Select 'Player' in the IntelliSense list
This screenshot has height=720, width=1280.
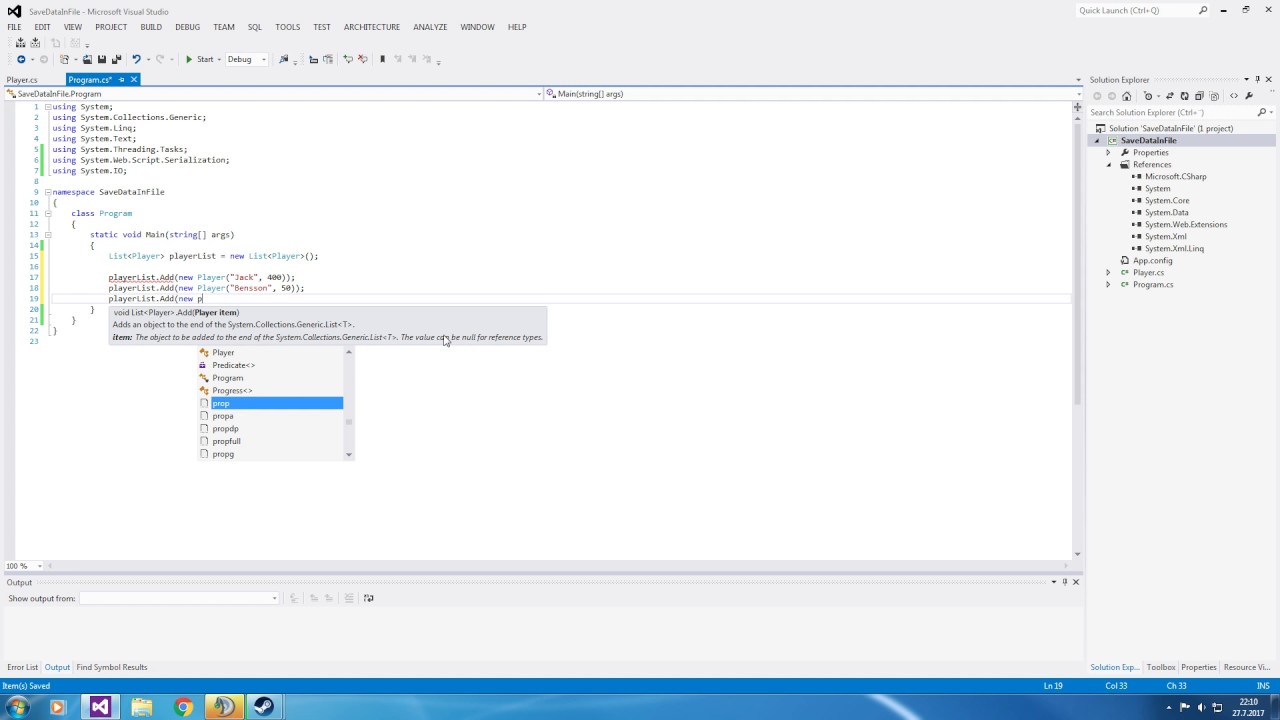[x=270, y=352]
